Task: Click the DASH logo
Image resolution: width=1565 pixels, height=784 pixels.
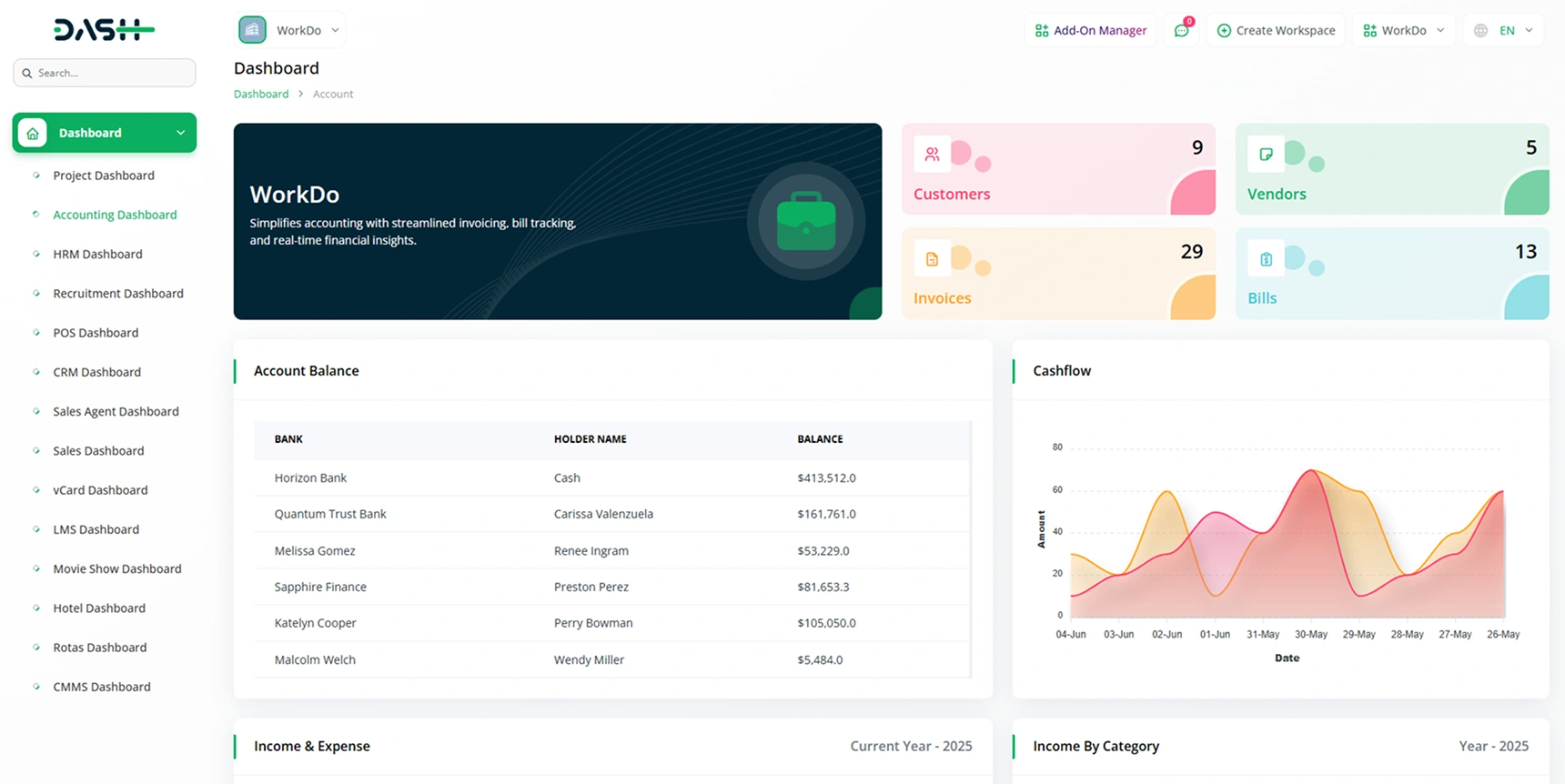Action: (x=104, y=30)
